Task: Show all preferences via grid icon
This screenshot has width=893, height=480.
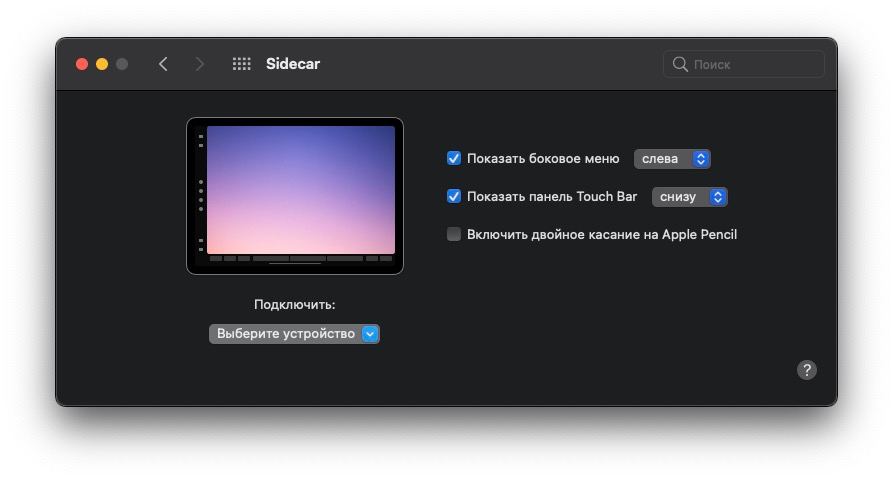Action: pyautogui.click(x=241, y=64)
